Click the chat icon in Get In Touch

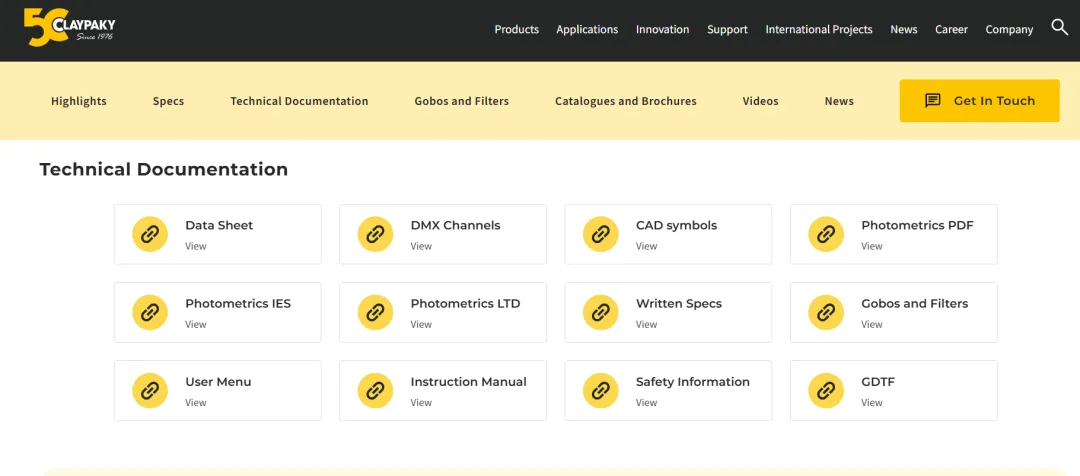[x=933, y=101]
